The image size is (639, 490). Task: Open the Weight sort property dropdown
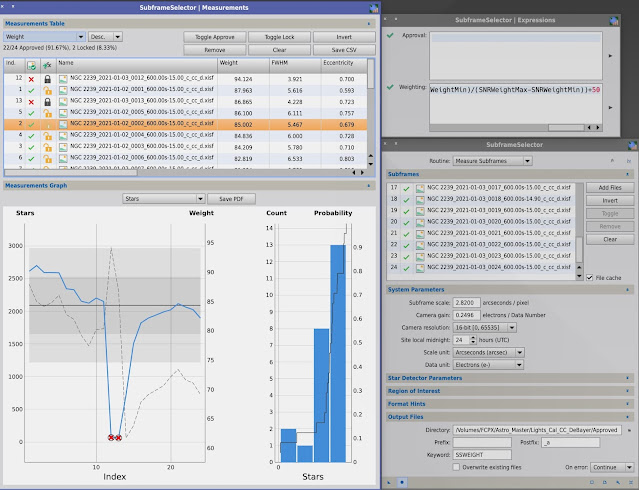click(44, 37)
